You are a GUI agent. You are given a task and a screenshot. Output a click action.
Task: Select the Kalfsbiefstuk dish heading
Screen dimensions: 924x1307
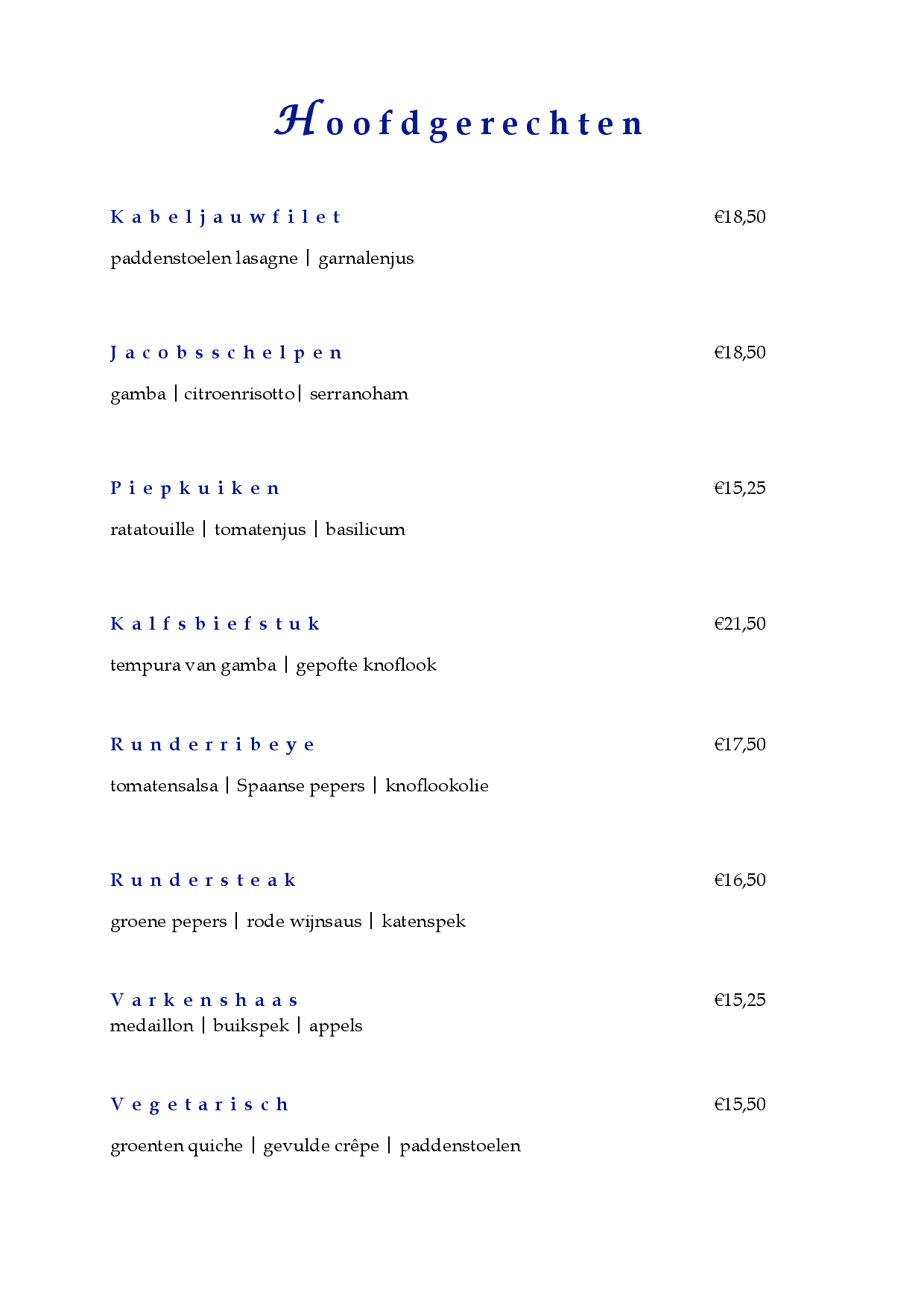pos(215,624)
